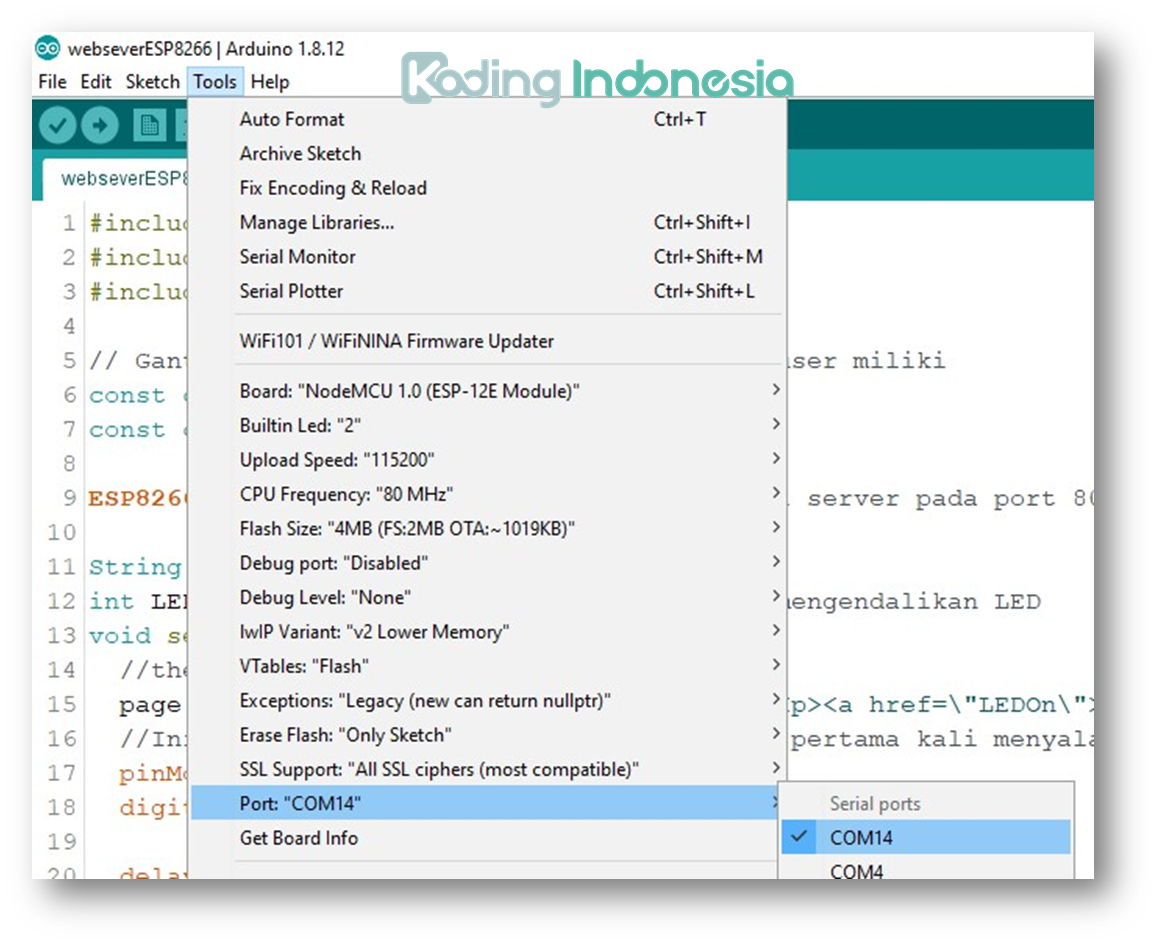Click 'engendalikan LED' comment on line 12

click(x=914, y=601)
